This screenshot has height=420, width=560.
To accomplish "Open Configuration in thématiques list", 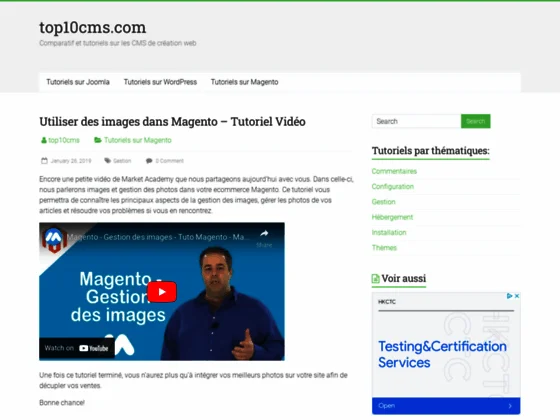I will (x=393, y=187).
